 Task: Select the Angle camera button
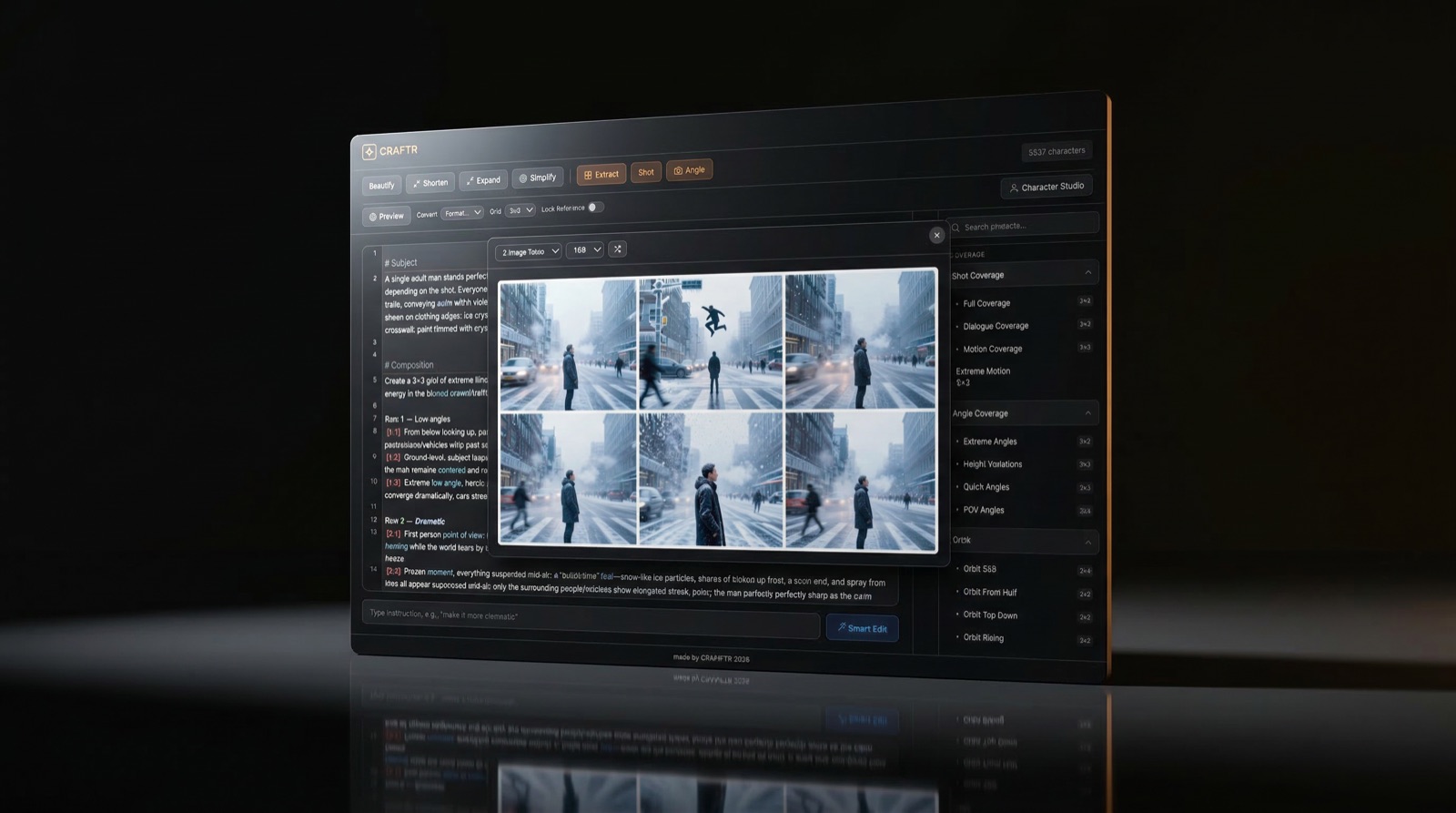click(x=689, y=170)
